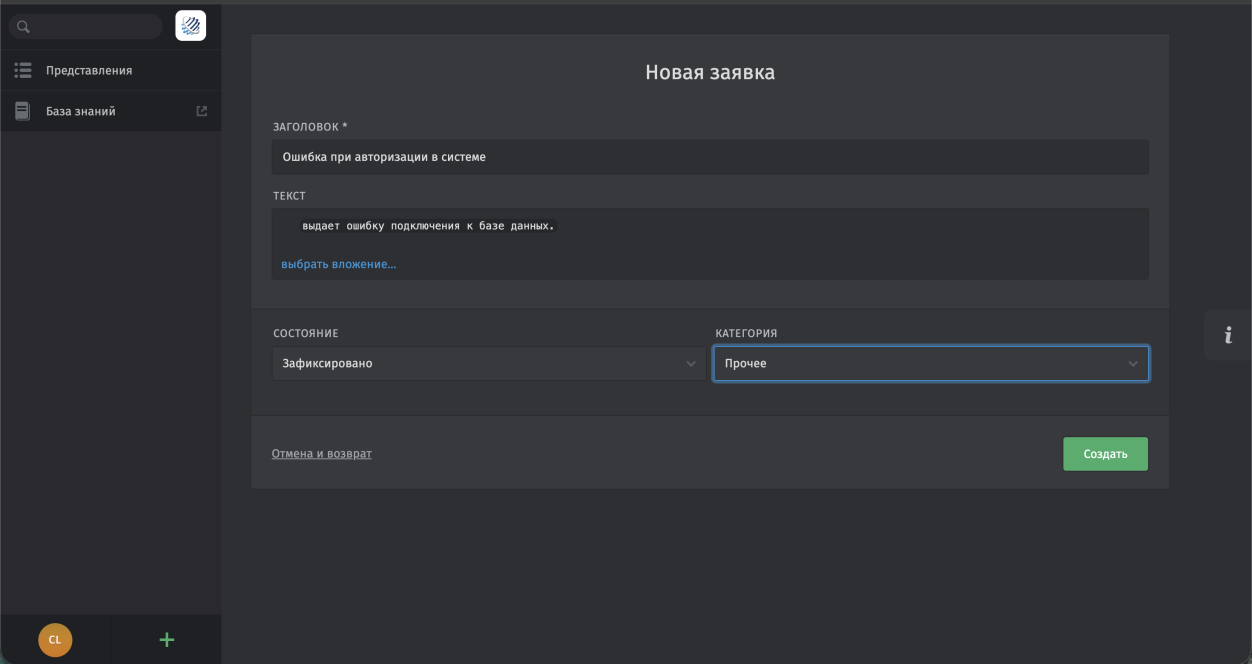1252x664 pixels.
Task: Open the Представления menu item
Action: point(111,71)
